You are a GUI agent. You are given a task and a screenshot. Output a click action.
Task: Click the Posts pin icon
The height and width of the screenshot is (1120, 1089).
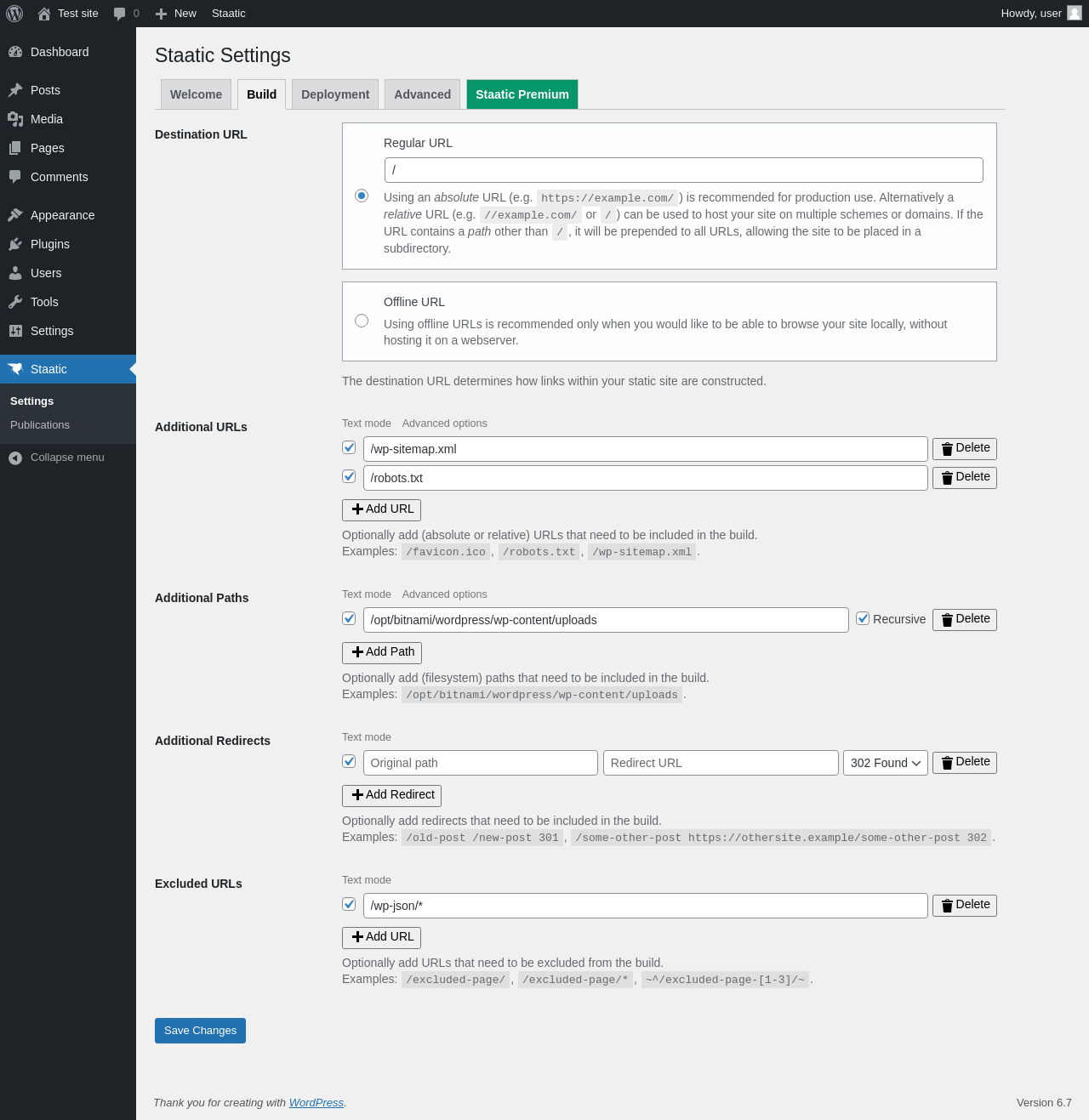coord(15,90)
